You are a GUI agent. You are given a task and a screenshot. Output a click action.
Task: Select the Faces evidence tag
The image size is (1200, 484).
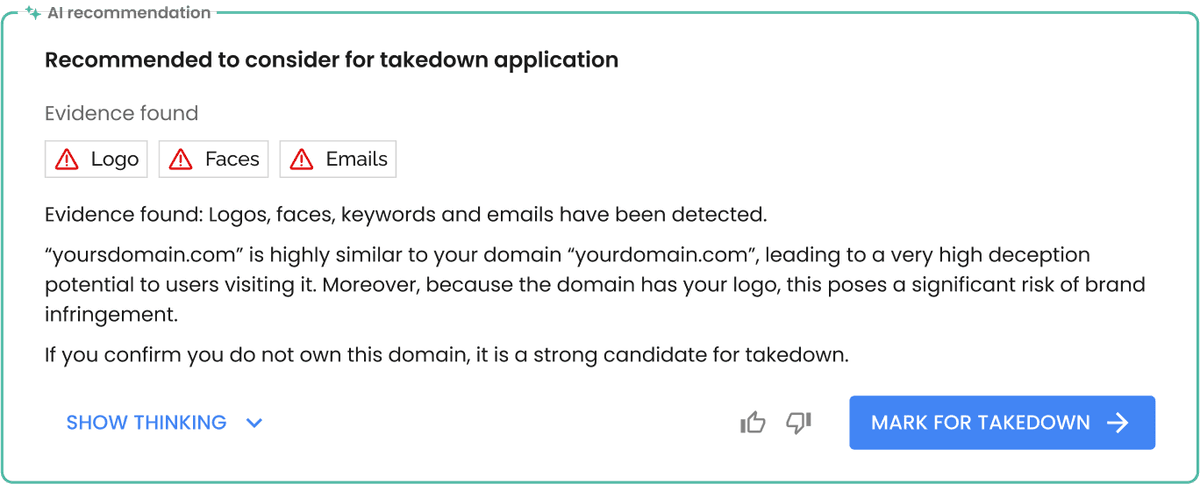213,159
